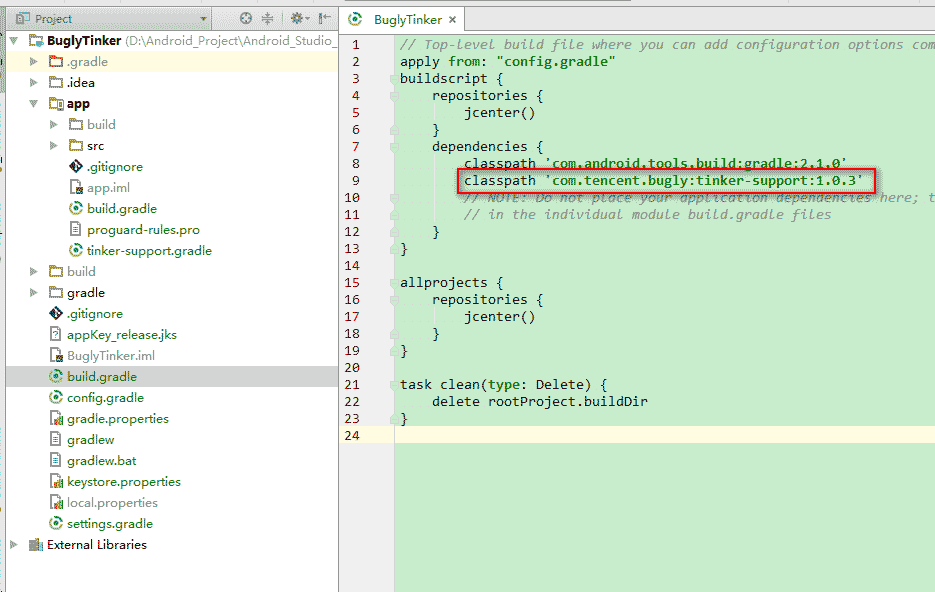
Task: Click the app build.gradle file icon
Action: [76, 209]
